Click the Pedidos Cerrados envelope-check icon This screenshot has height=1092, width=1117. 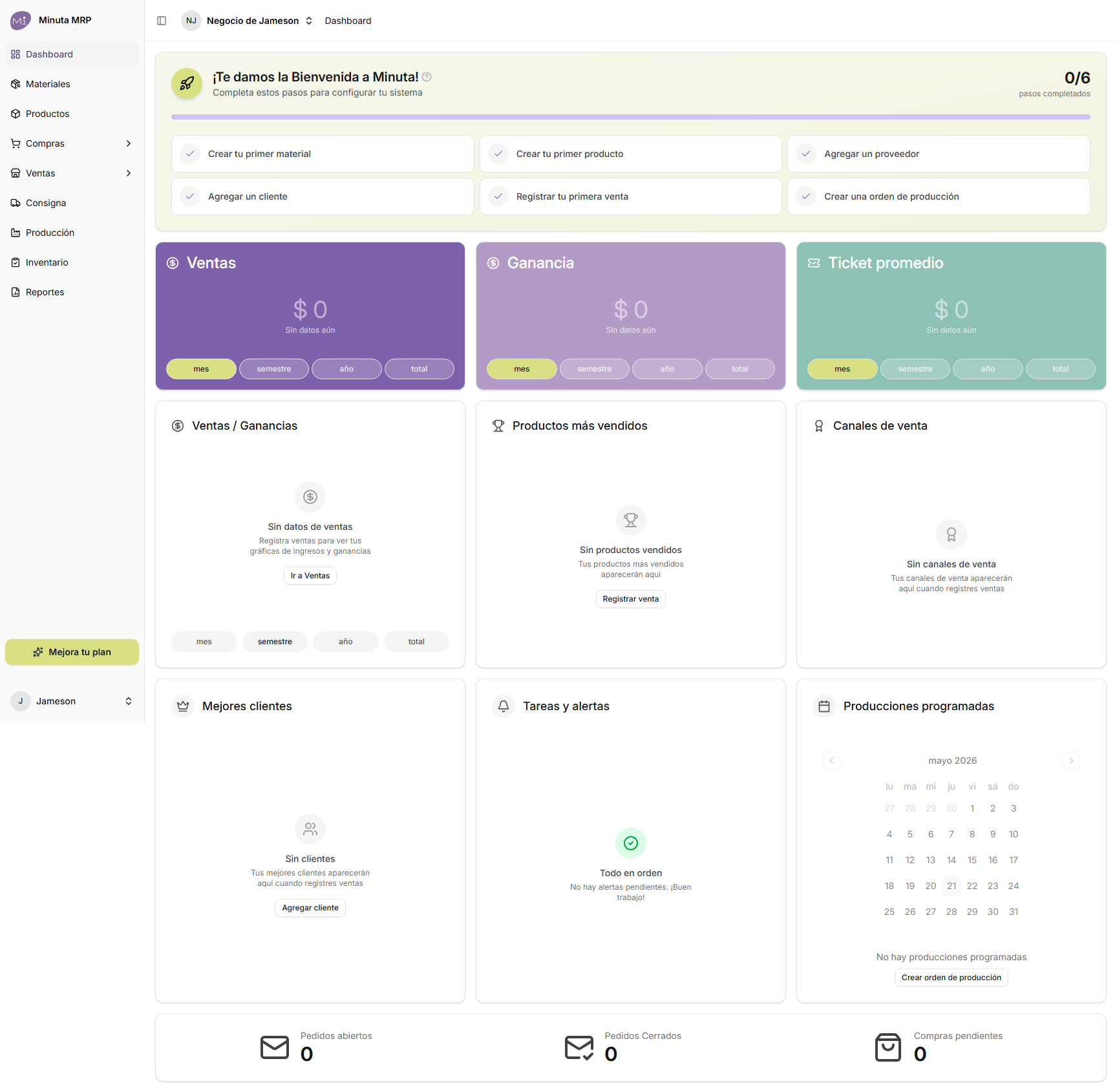579,1047
